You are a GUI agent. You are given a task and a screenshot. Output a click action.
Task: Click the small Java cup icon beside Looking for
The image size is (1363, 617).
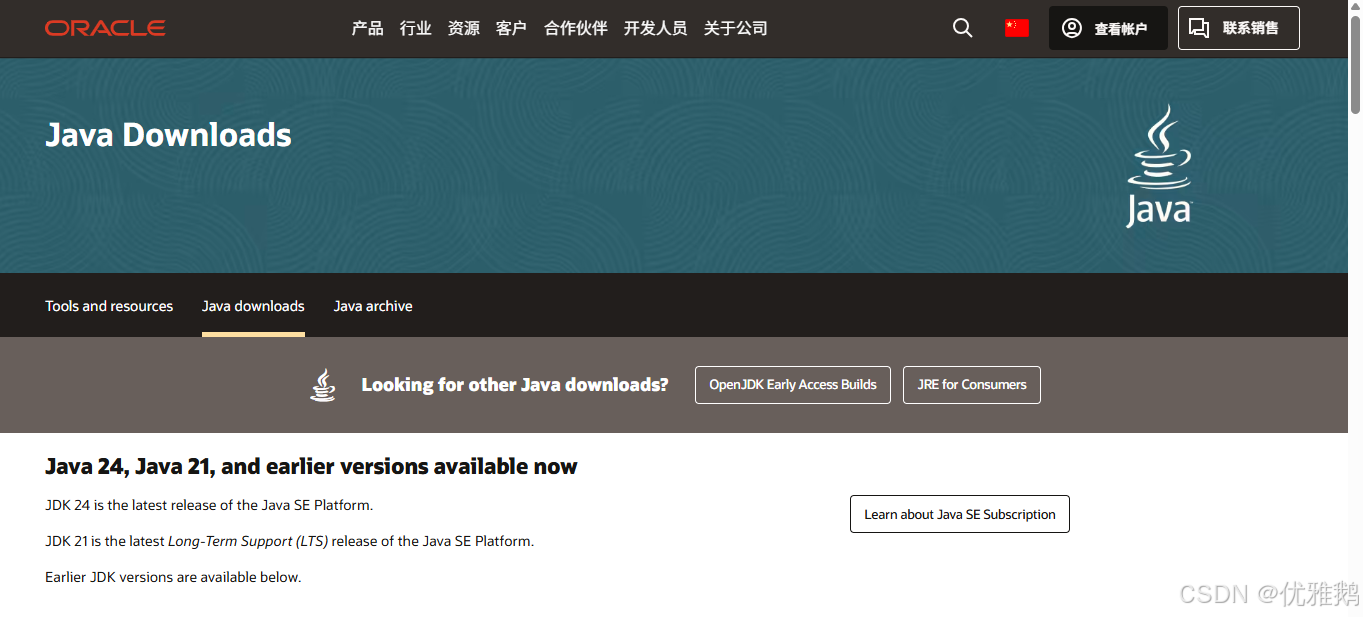(323, 385)
